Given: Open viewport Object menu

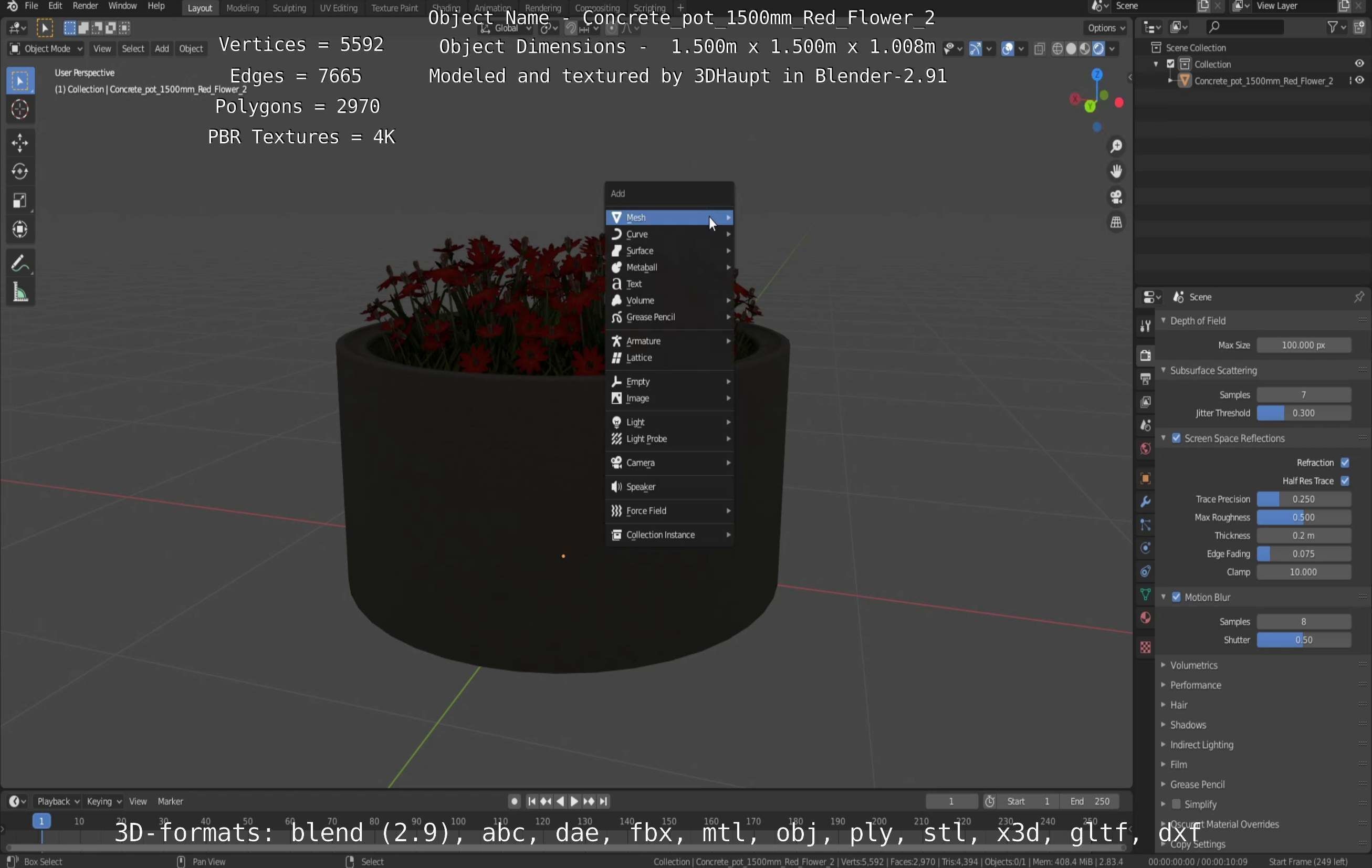Looking at the screenshot, I should (x=191, y=49).
